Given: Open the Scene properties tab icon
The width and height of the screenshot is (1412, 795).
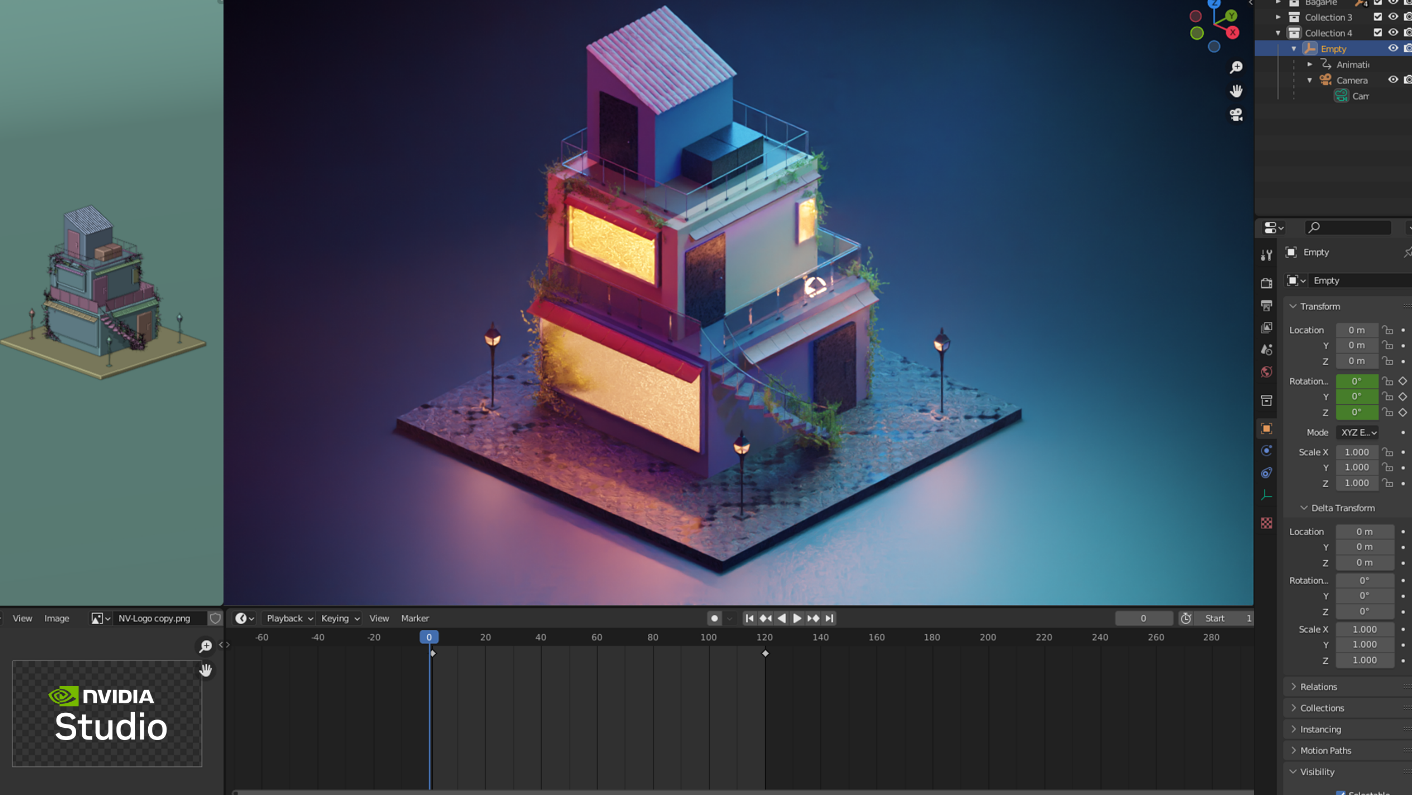Looking at the screenshot, I should [1267, 349].
